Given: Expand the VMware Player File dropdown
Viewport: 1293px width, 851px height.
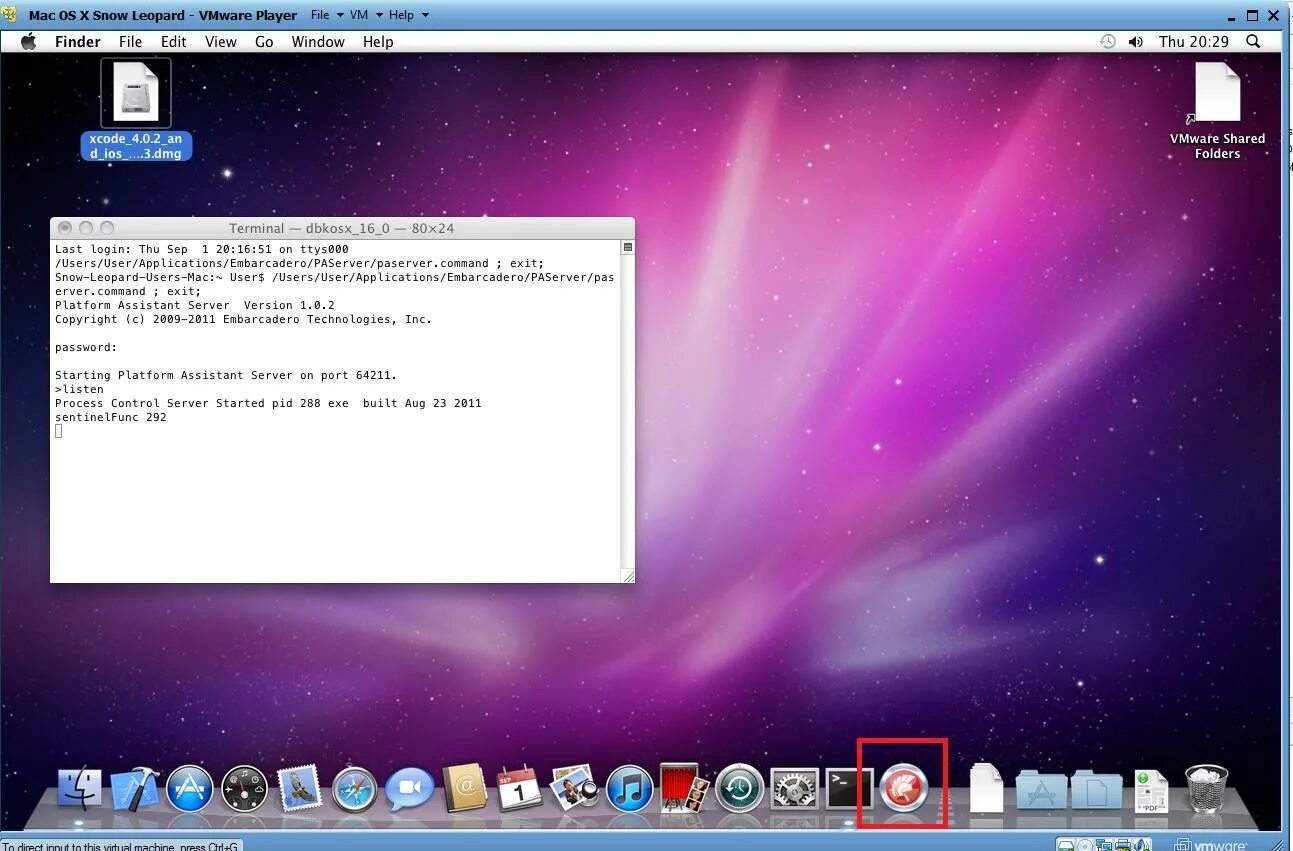Looking at the screenshot, I should click(327, 15).
